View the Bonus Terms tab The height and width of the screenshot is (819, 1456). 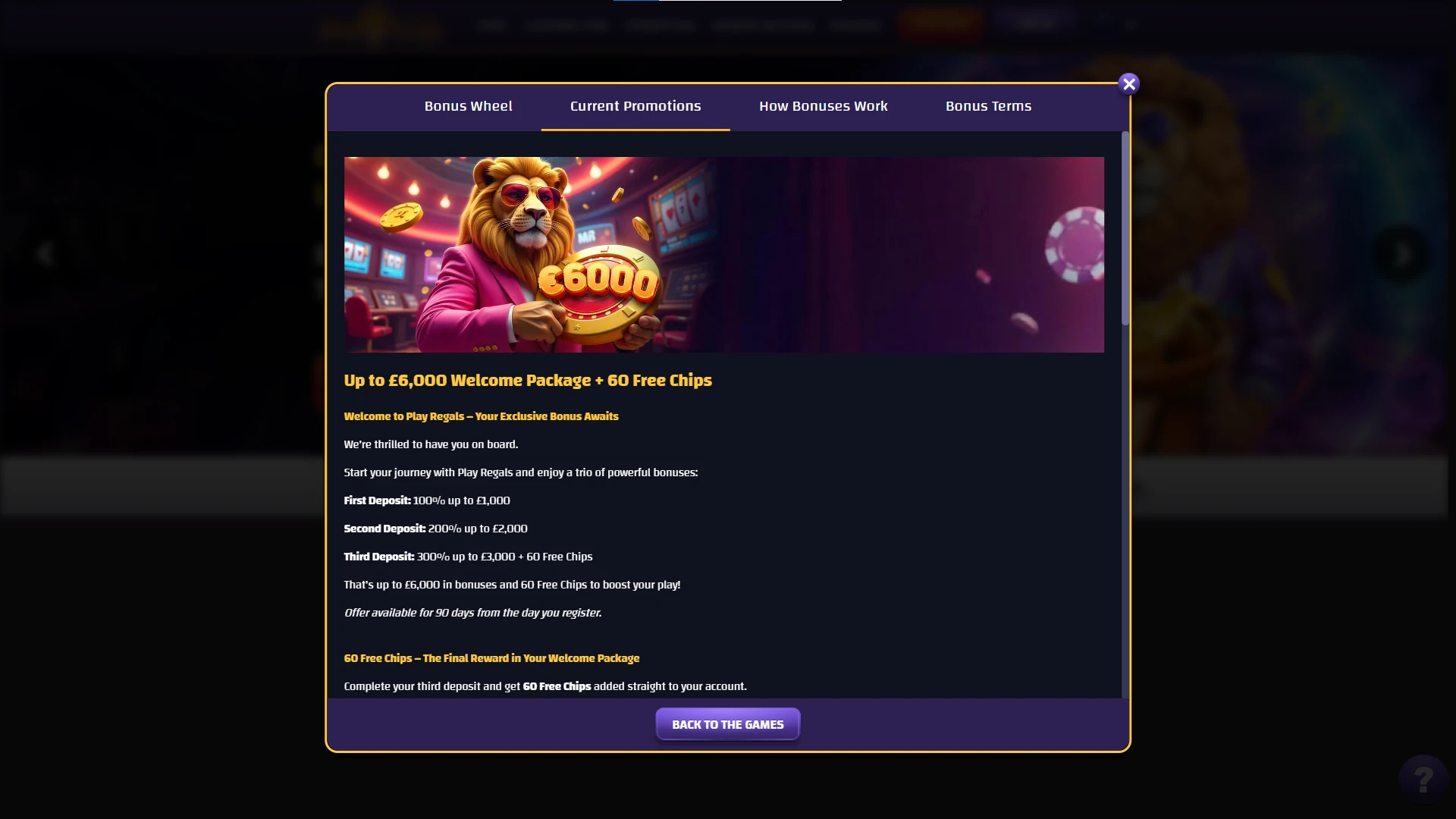point(988,106)
